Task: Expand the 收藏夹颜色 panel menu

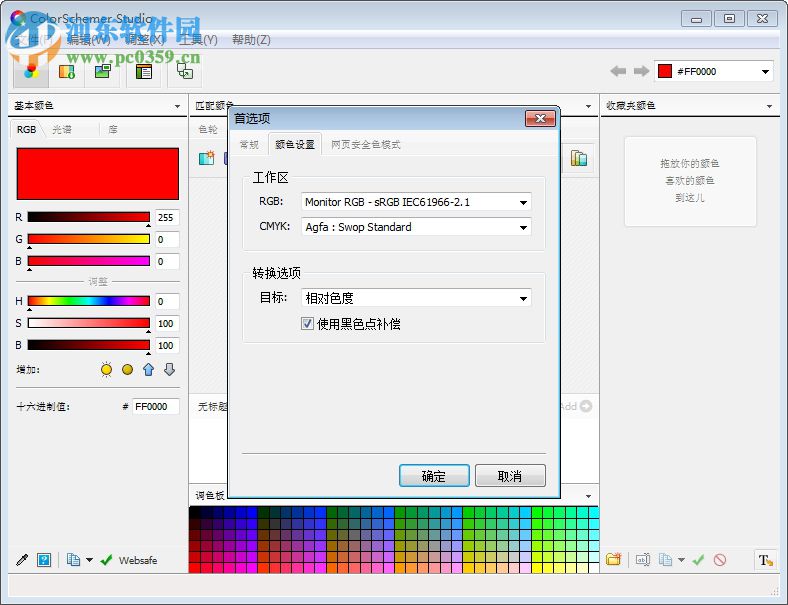Action: [x=769, y=107]
